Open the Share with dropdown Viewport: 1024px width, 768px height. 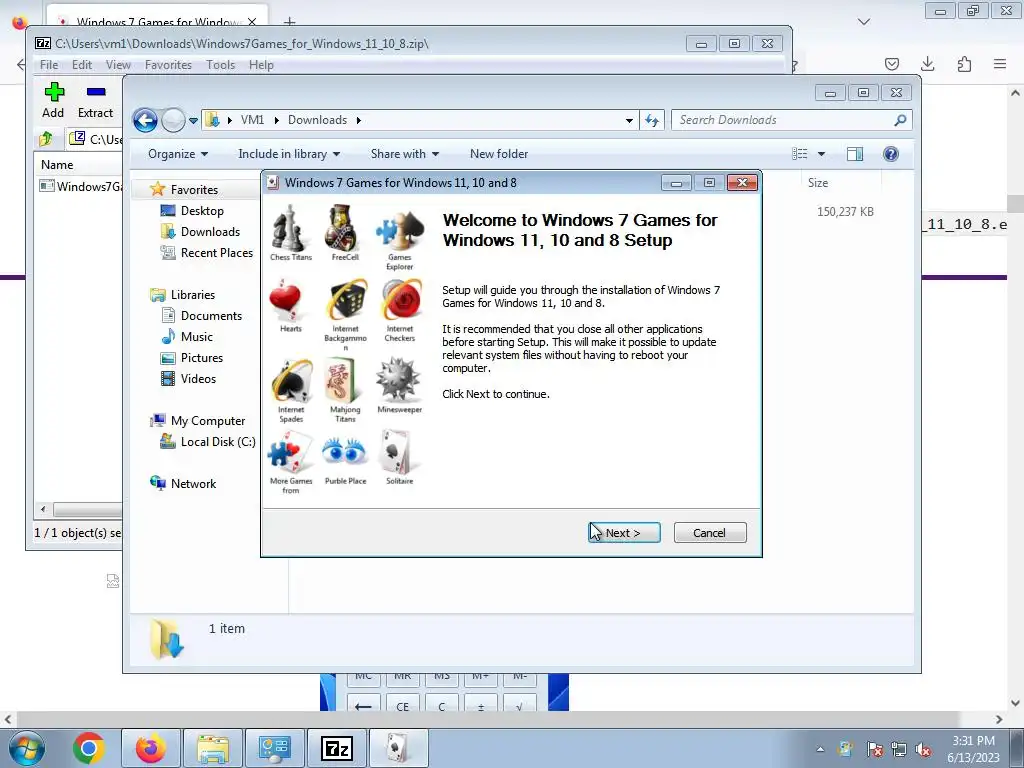pos(405,154)
